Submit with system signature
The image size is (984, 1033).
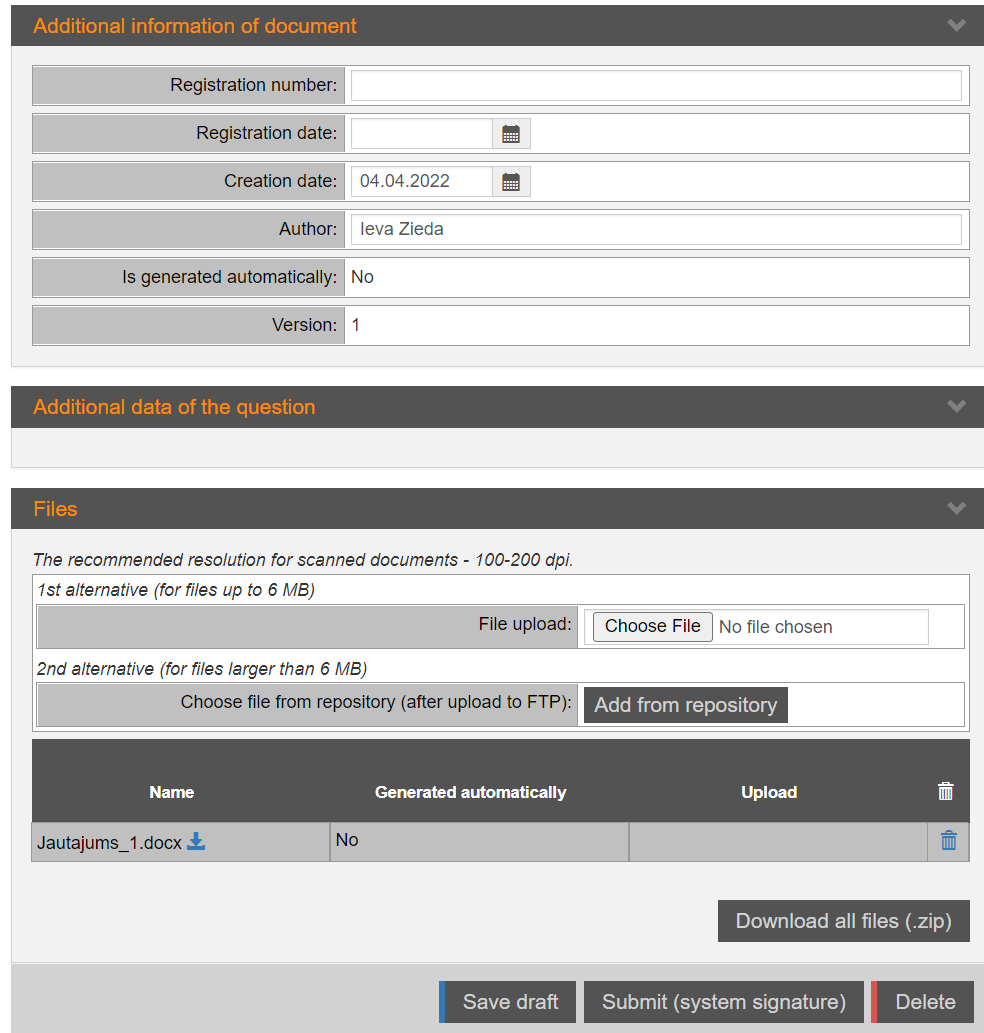coord(723,1002)
